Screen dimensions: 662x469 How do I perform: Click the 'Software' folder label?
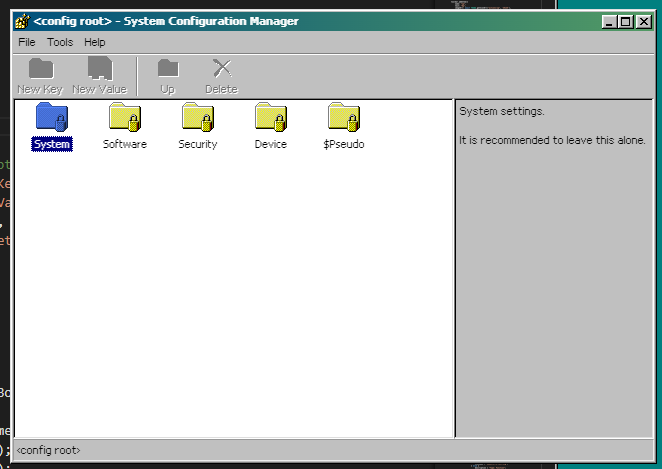click(125, 144)
